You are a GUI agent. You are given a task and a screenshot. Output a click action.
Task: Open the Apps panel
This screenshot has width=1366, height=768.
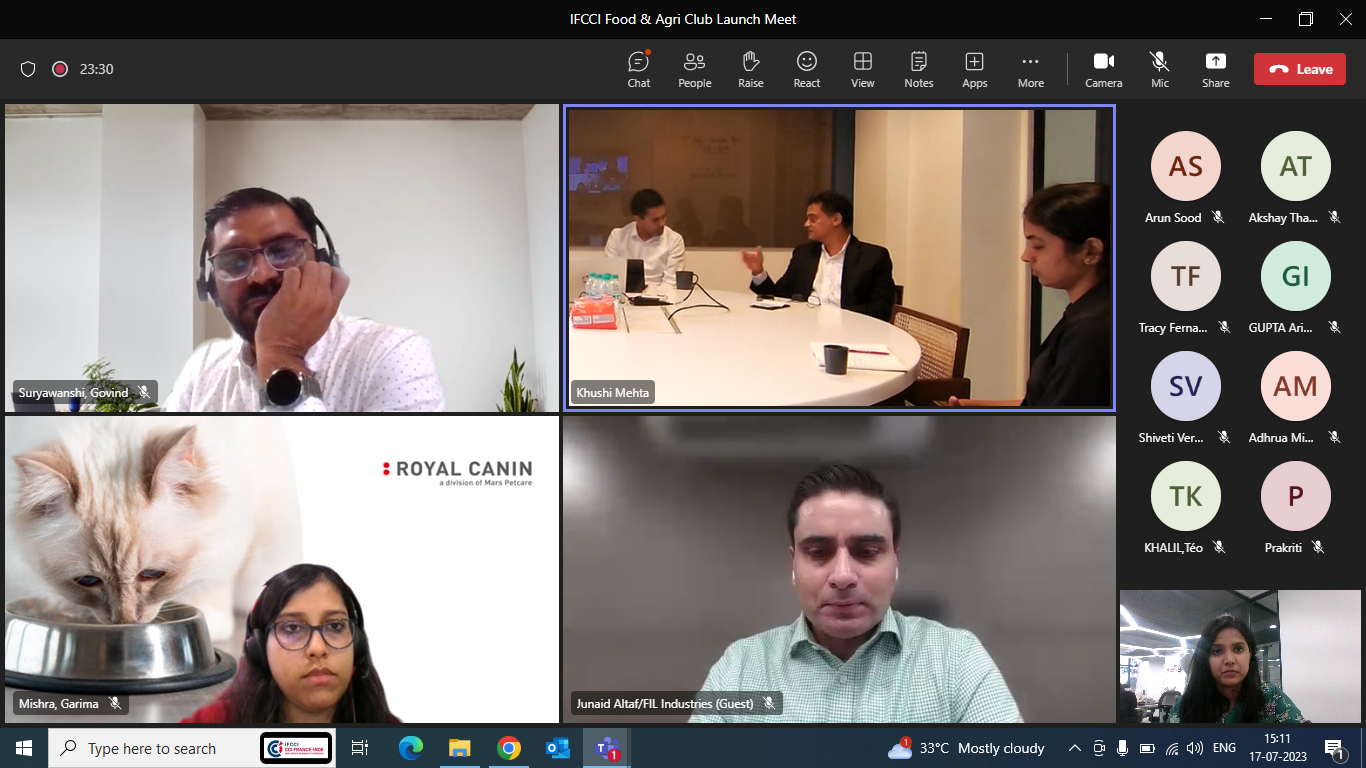coord(974,69)
